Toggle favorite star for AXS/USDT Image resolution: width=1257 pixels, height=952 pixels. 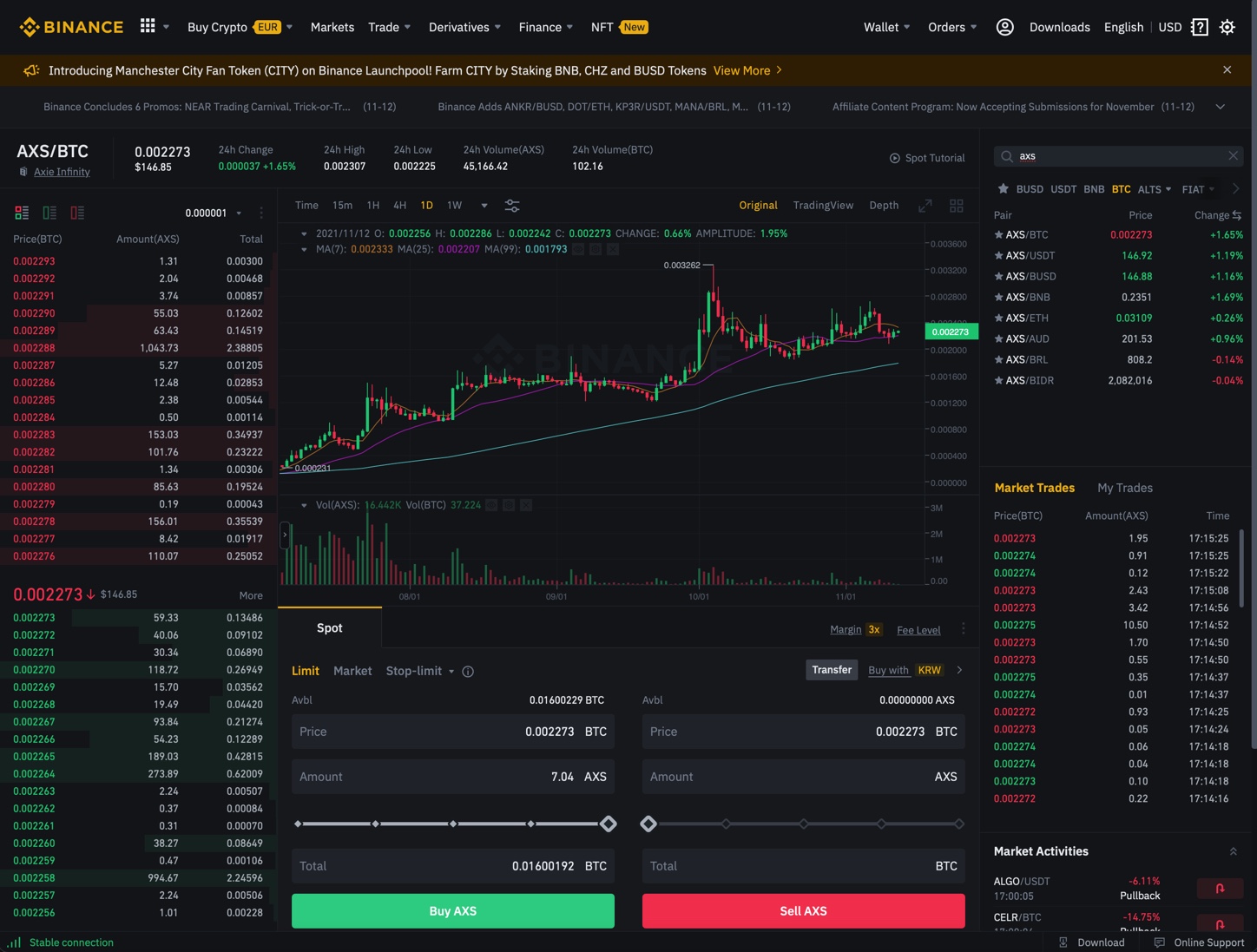click(x=998, y=255)
